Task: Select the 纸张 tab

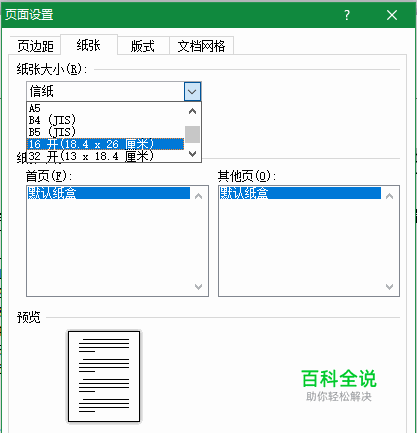Action: tap(89, 45)
